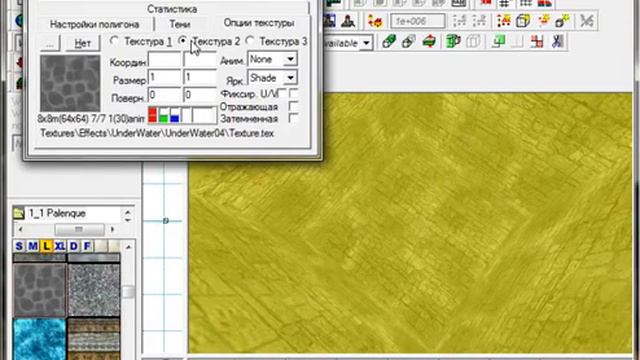Viewport: 640px width, 360px height.
Task: Select the S texture size button
Action: coord(19,246)
